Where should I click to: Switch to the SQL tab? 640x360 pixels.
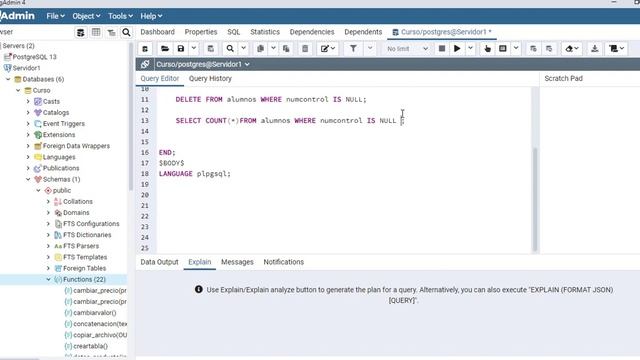(x=233, y=32)
